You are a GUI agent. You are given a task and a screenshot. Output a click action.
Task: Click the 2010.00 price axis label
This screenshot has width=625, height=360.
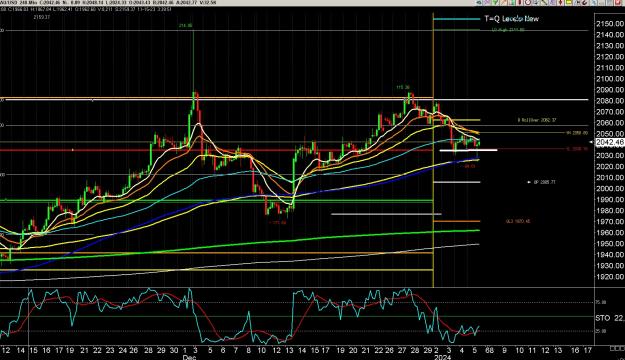tap(610, 177)
